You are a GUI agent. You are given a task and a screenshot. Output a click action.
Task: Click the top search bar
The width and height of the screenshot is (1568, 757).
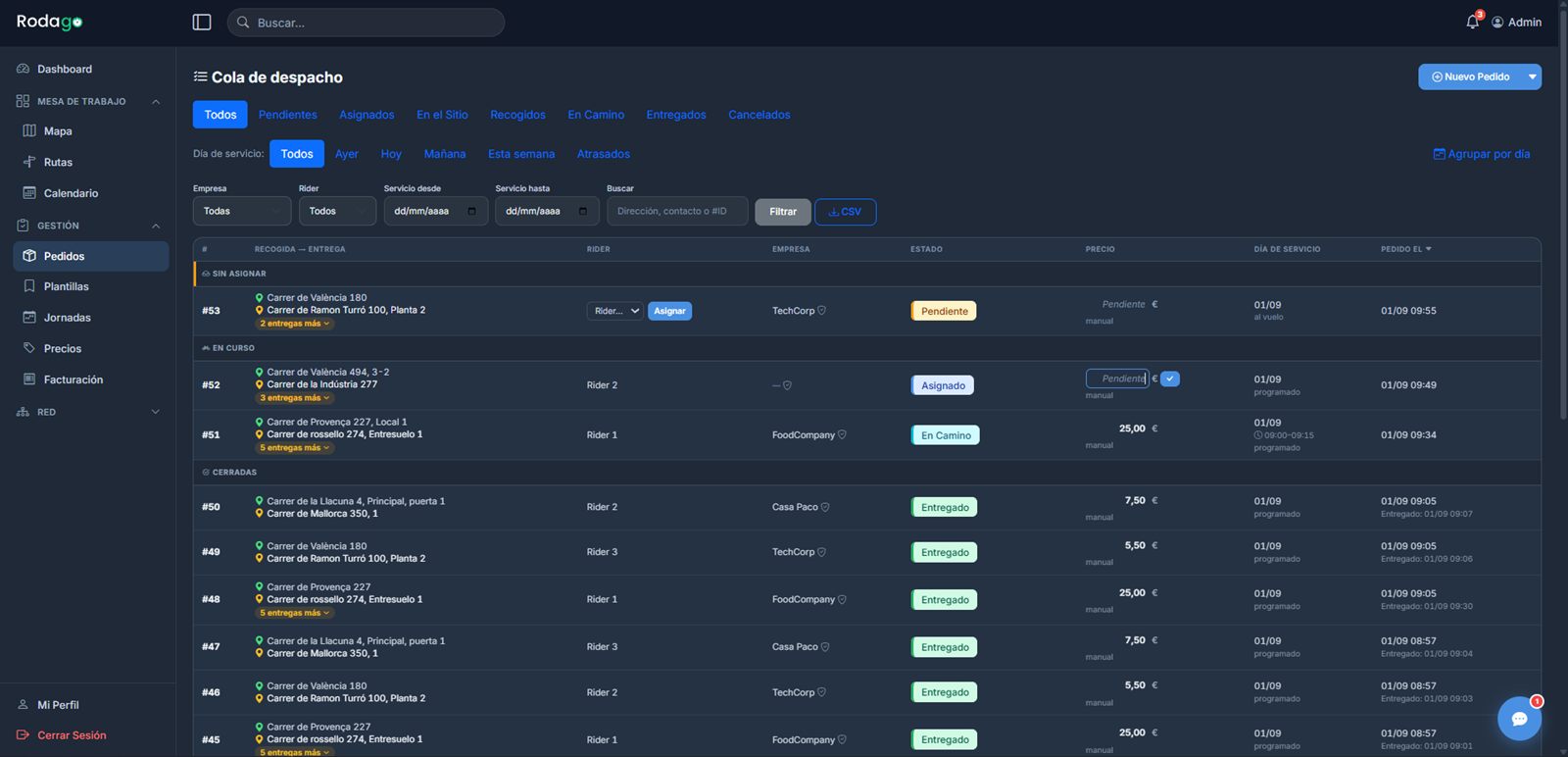coord(366,23)
